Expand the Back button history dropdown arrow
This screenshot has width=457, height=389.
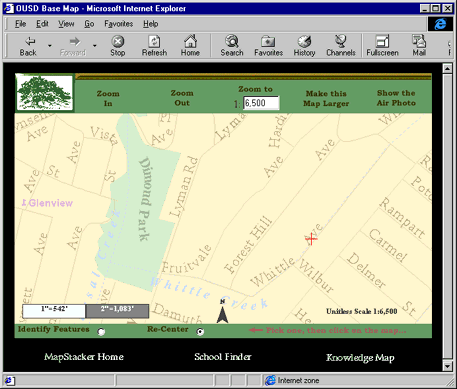[50, 46]
